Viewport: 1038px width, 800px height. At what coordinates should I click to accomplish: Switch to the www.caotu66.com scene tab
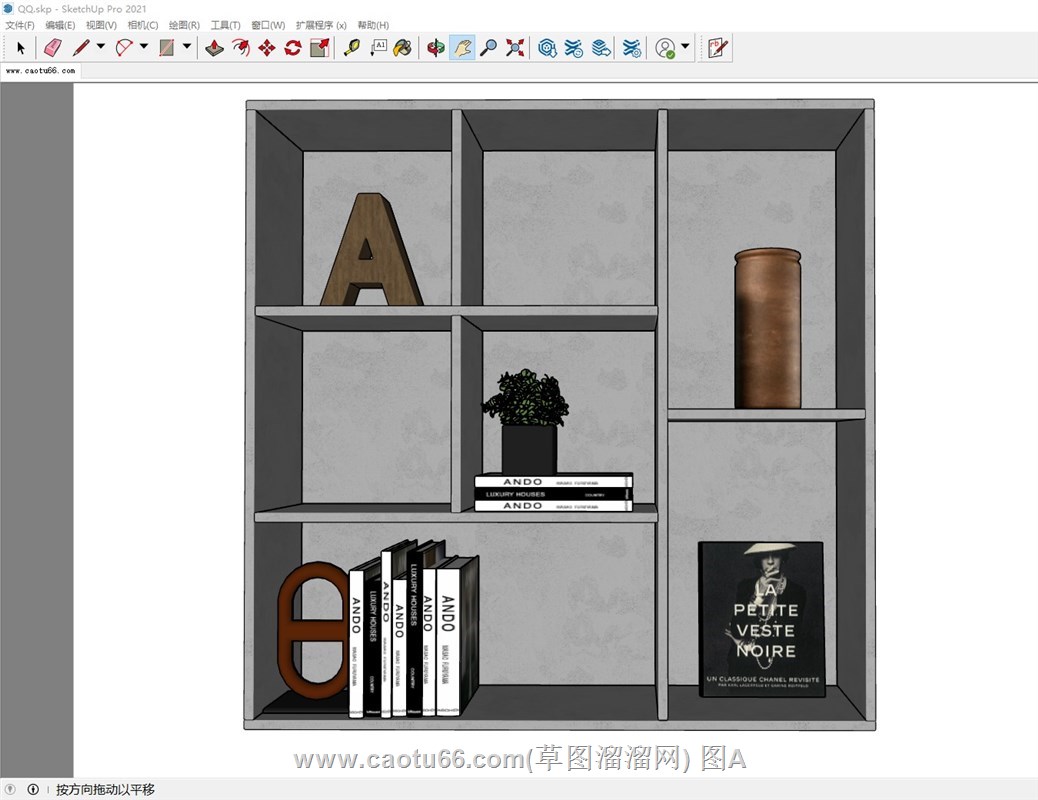pyautogui.click(x=40, y=72)
